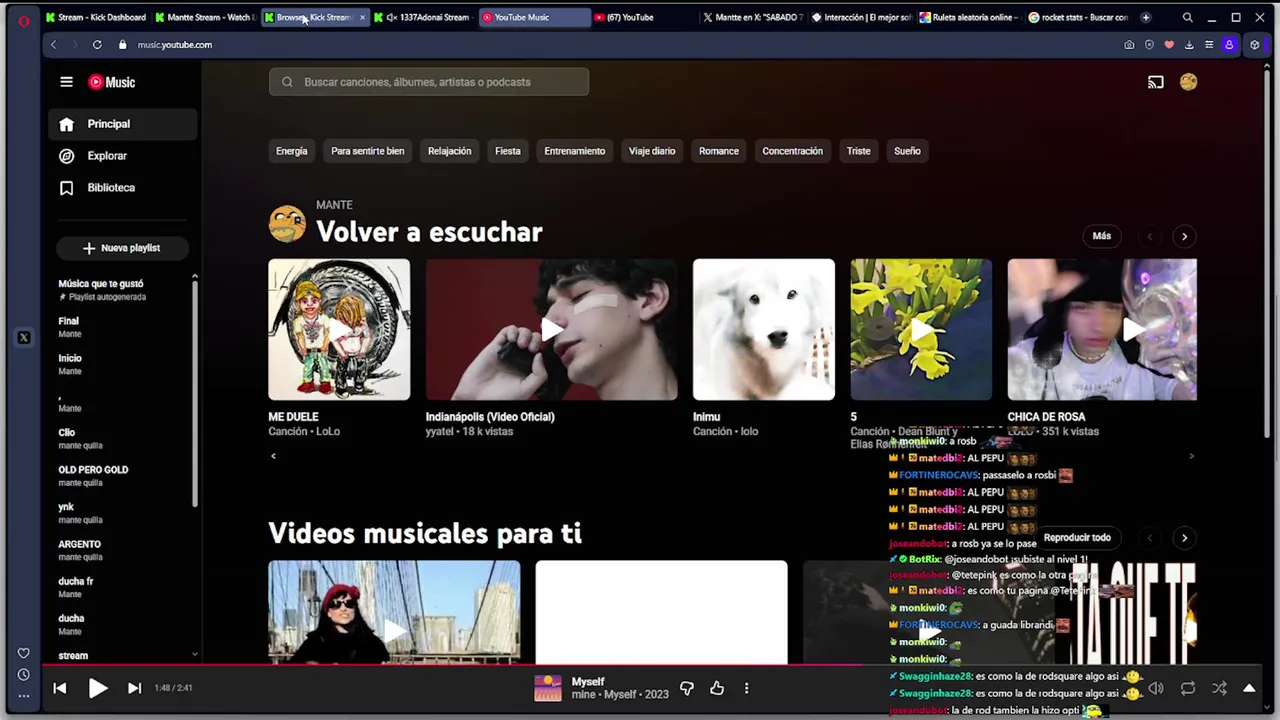1280x720 pixels.
Task: Reload the page
Action: [x=97, y=44]
